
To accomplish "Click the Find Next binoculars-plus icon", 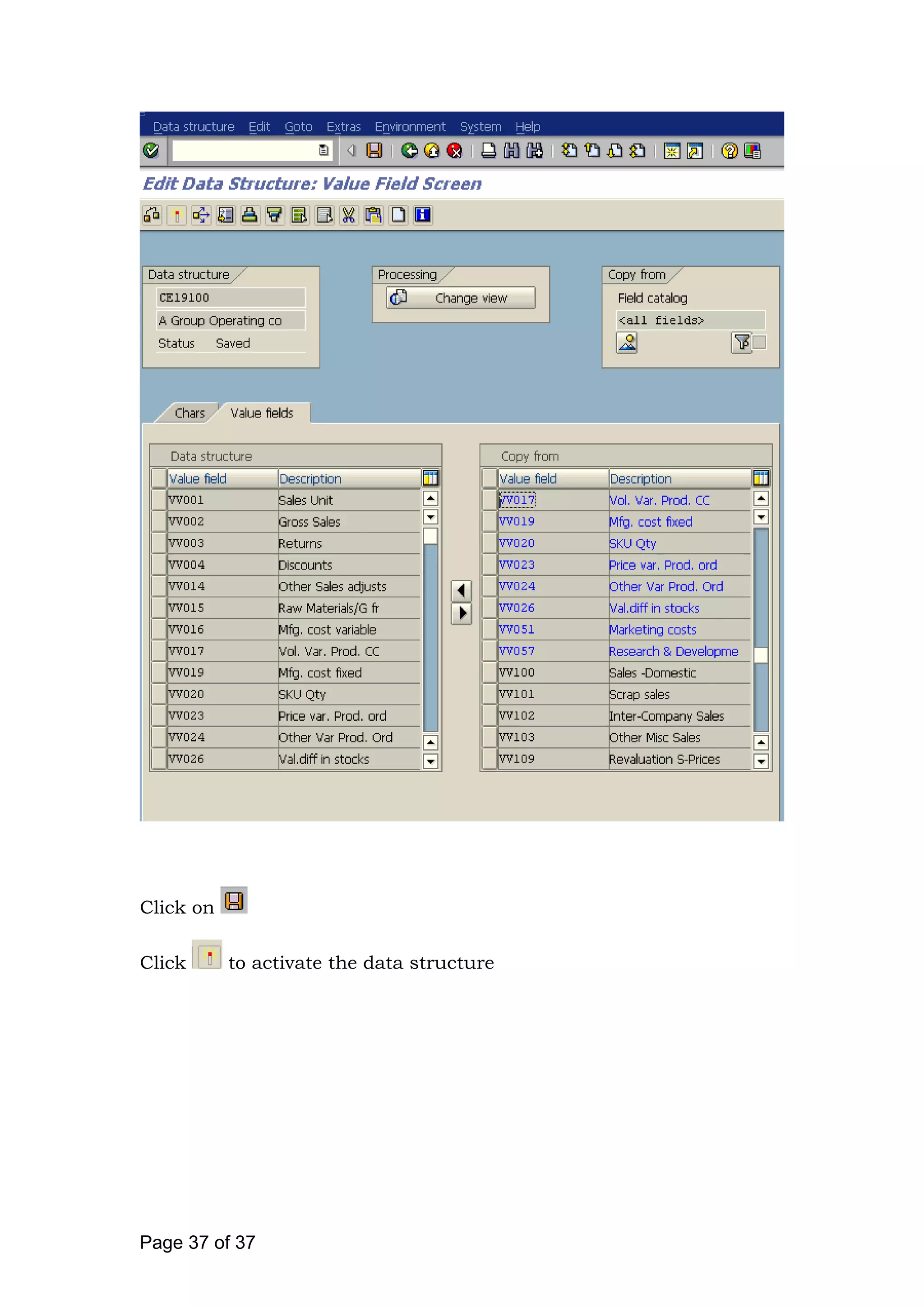I will 535,150.
